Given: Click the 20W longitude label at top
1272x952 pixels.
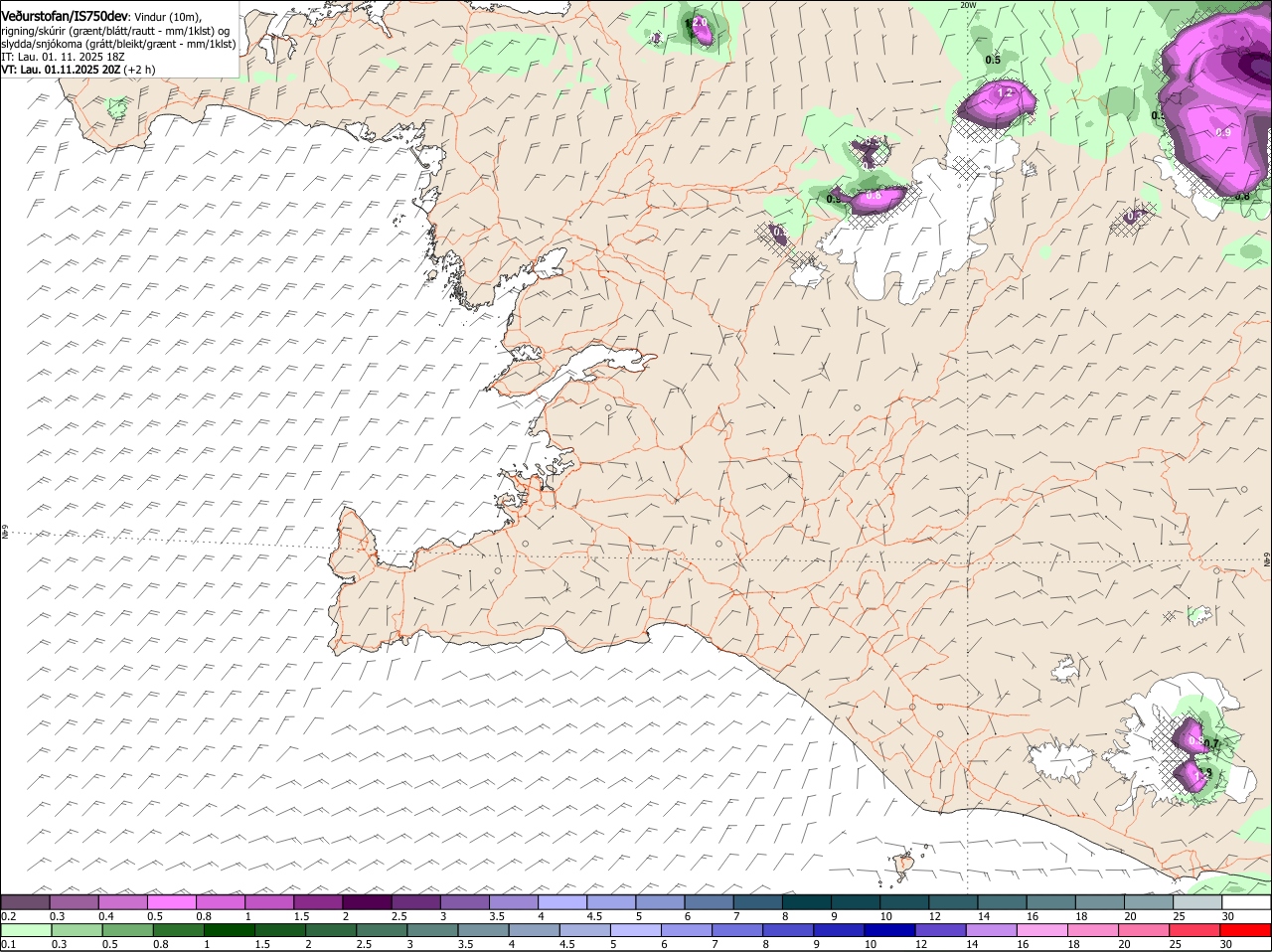Looking at the screenshot, I should click(969, 5).
